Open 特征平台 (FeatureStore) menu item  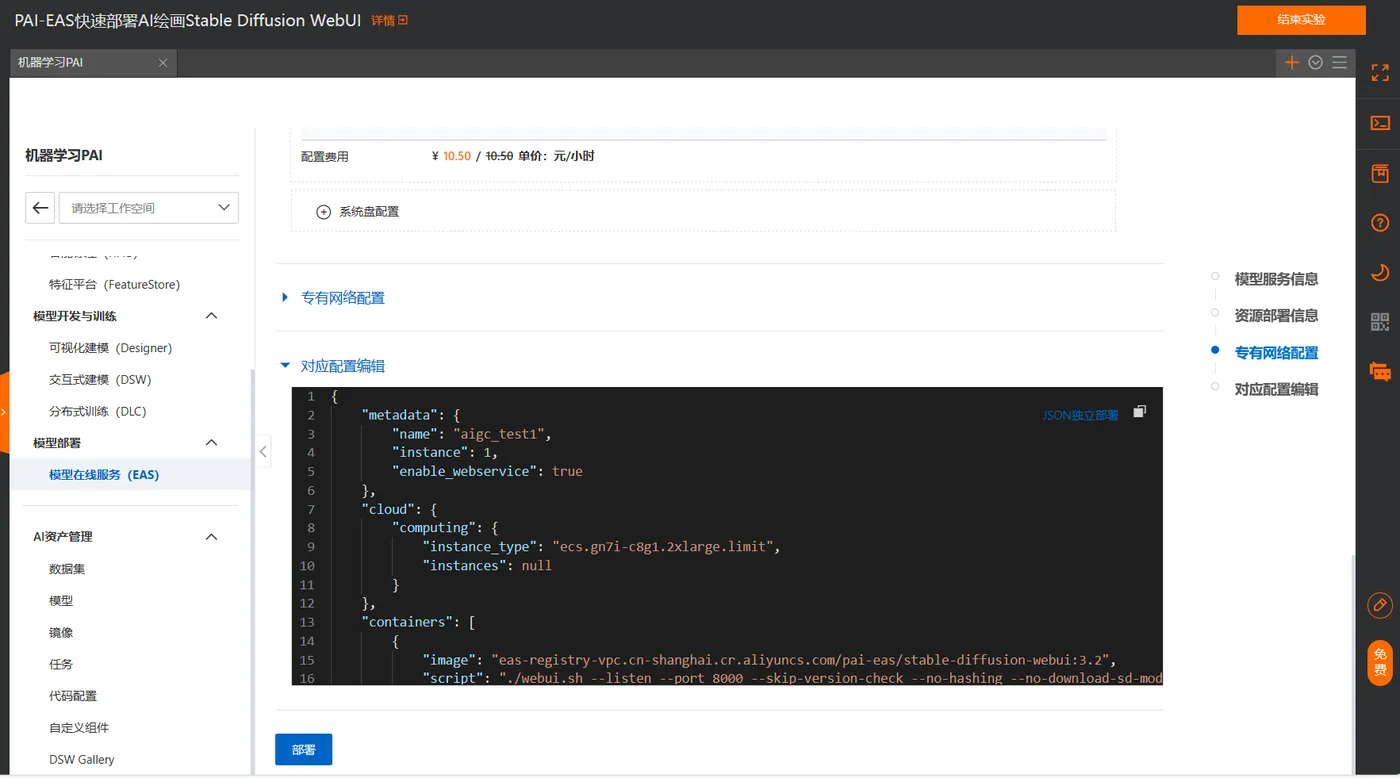coord(114,285)
